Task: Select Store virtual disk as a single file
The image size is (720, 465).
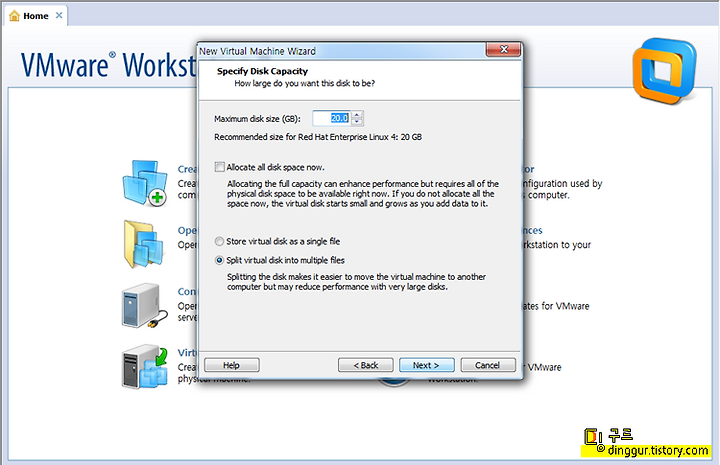Action: pos(219,241)
